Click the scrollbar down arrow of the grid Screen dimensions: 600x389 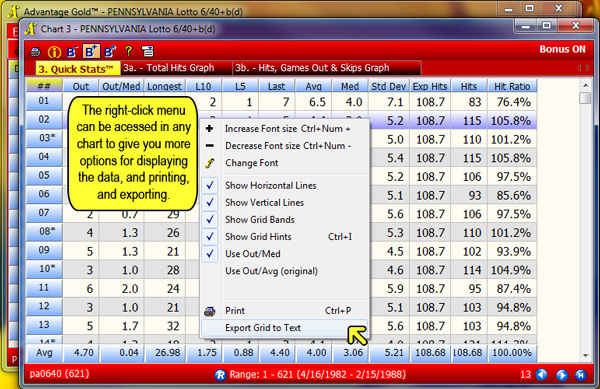(x=585, y=355)
